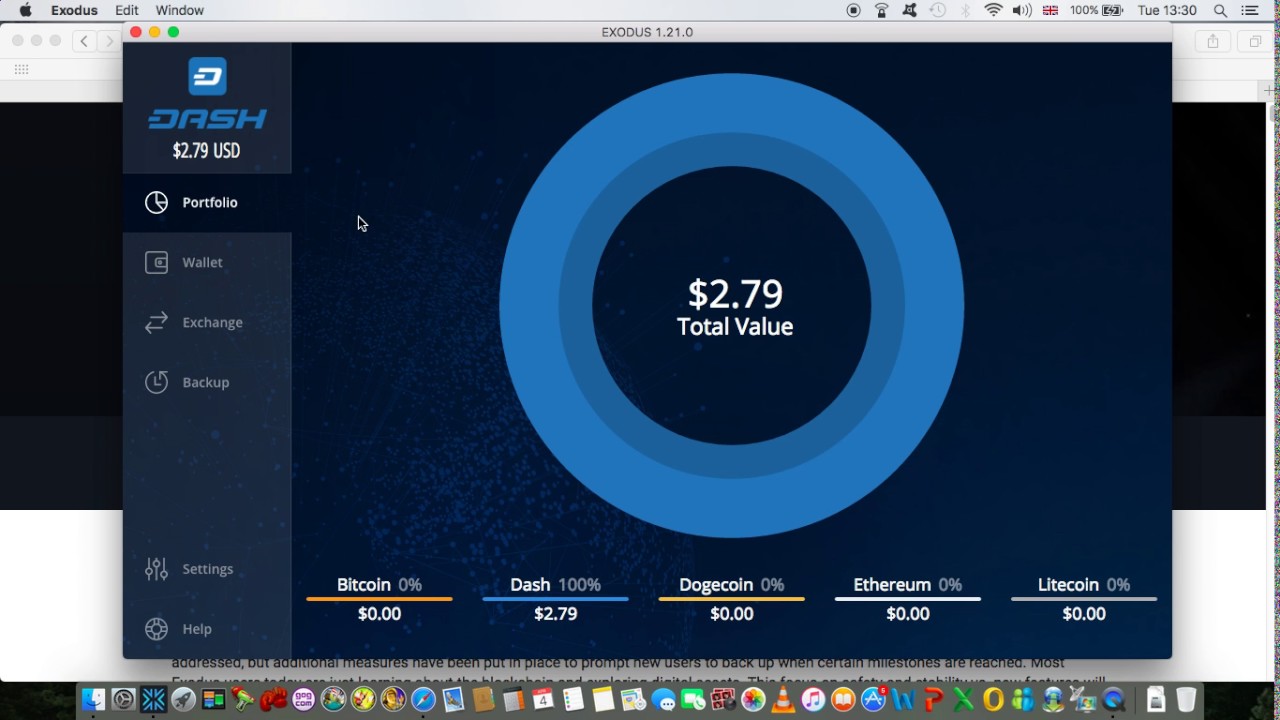Open Calendar from the Dock
The height and width of the screenshot is (720, 1280).
543,699
